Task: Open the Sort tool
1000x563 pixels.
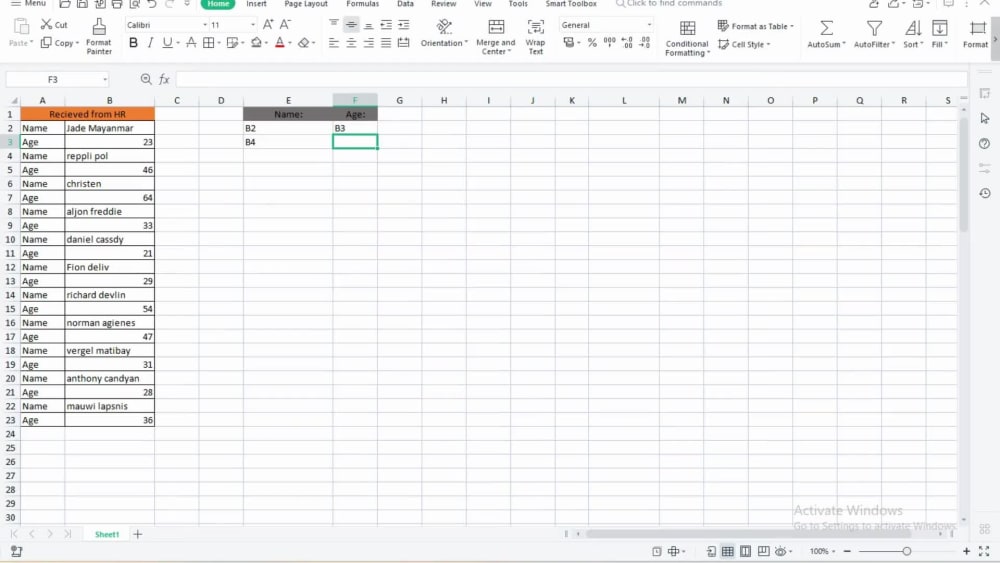Action: point(913,34)
